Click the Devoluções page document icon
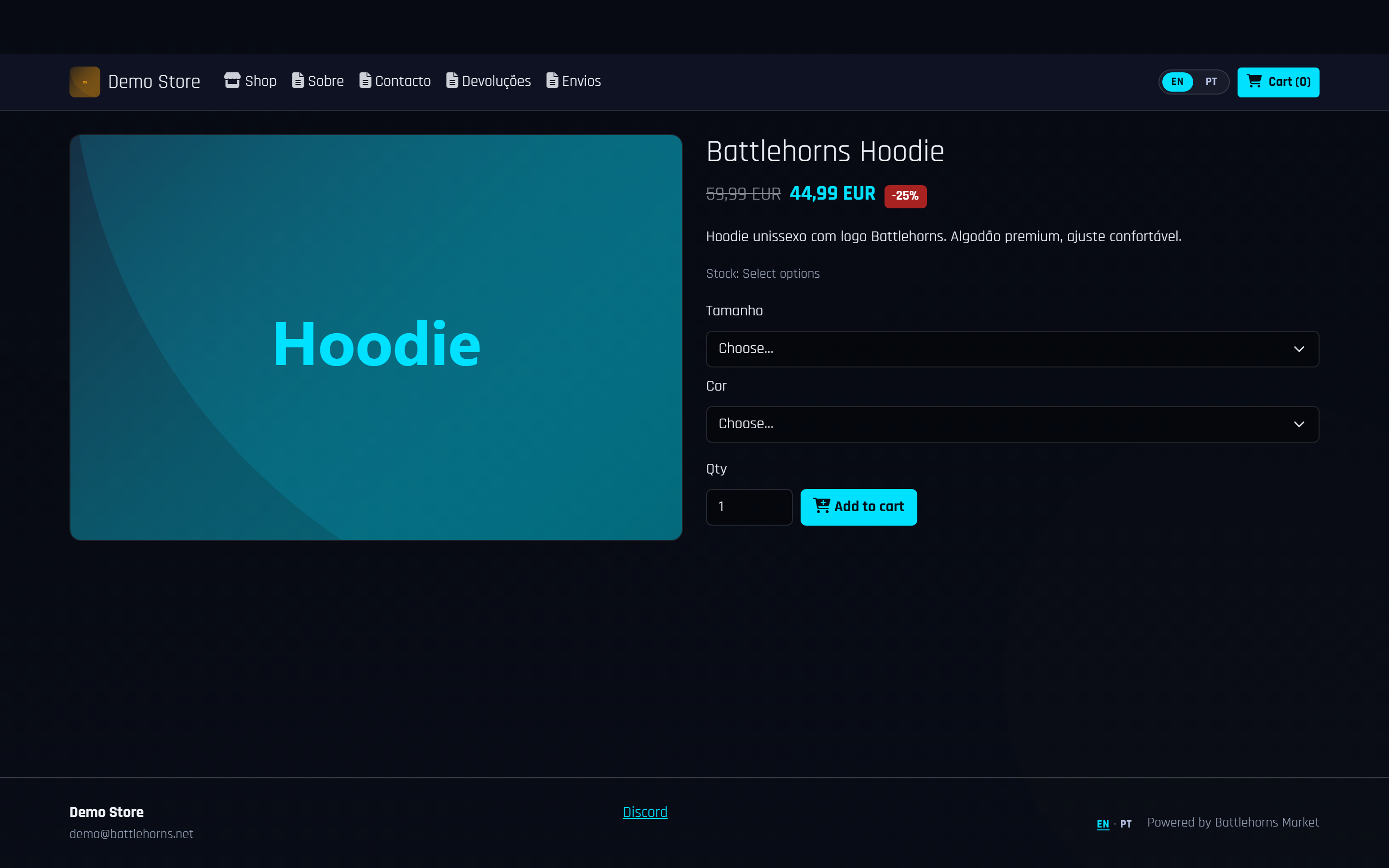Viewport: 1389px width, 868px height. pyautogui.click(x=452, y=81)
